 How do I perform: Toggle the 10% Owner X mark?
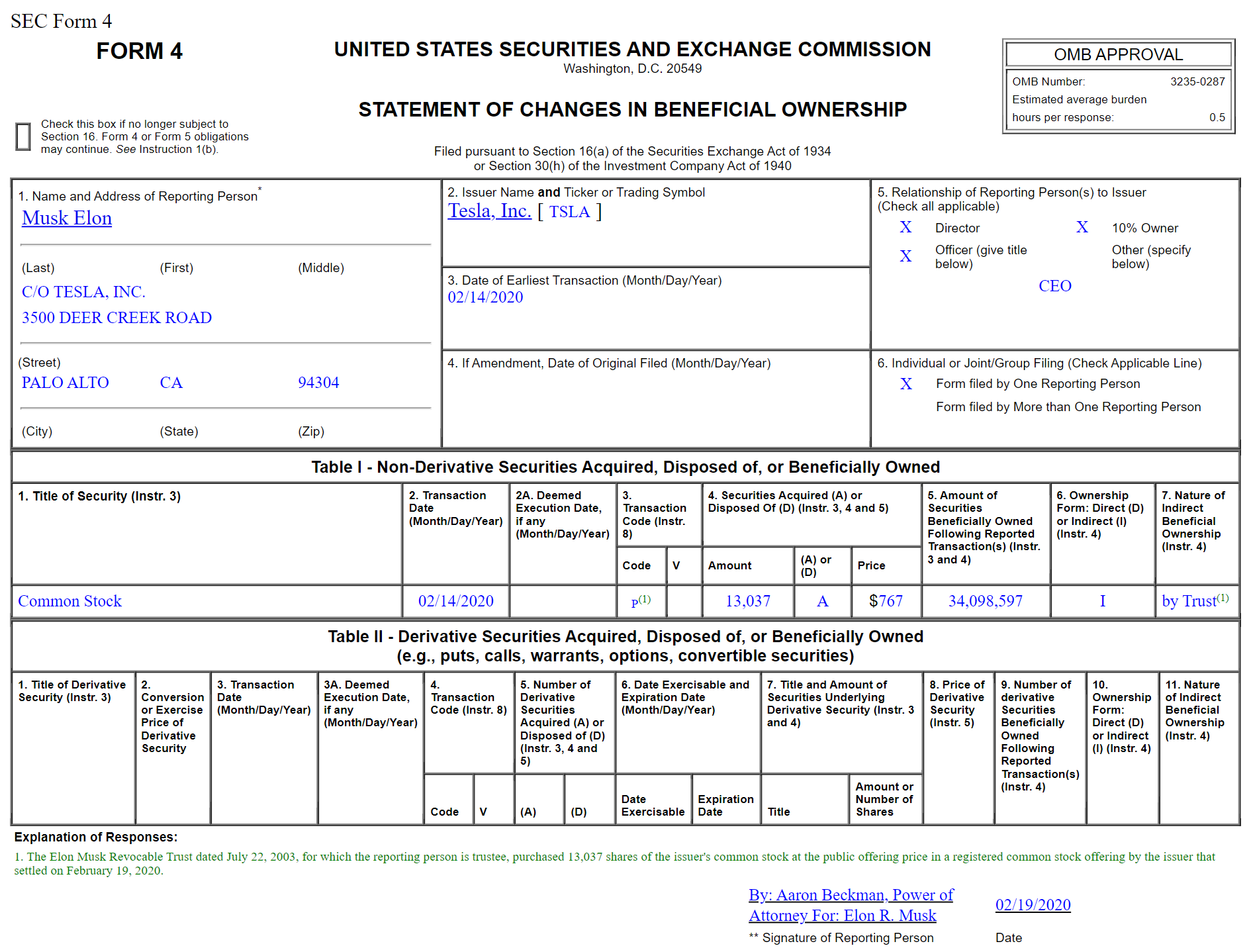pos(1082,227)
